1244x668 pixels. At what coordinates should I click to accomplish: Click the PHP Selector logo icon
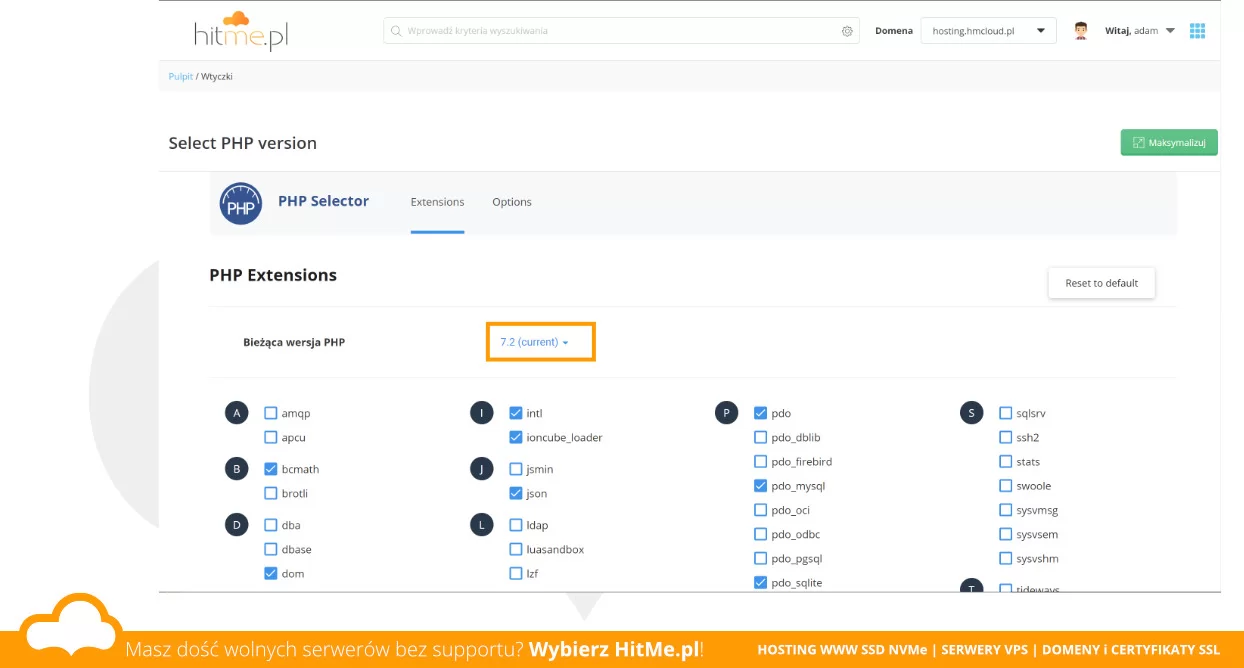coord(240,203)
